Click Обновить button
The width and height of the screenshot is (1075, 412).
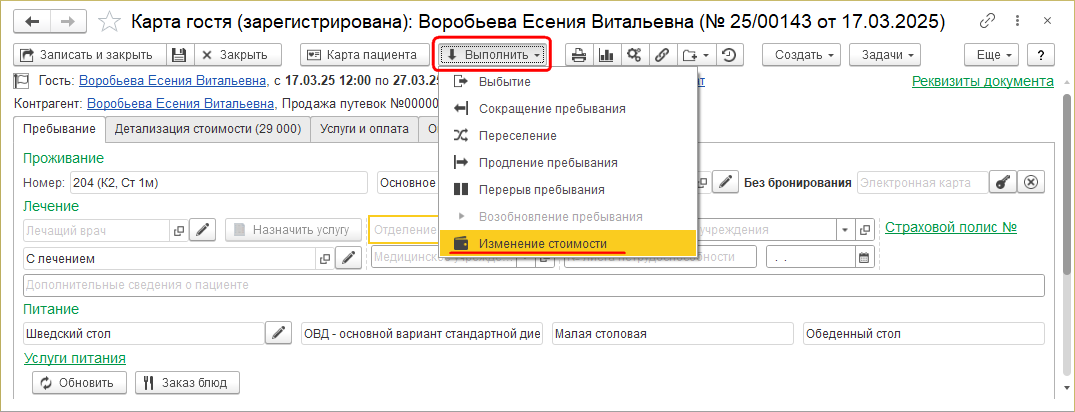(x=79, y=383)
